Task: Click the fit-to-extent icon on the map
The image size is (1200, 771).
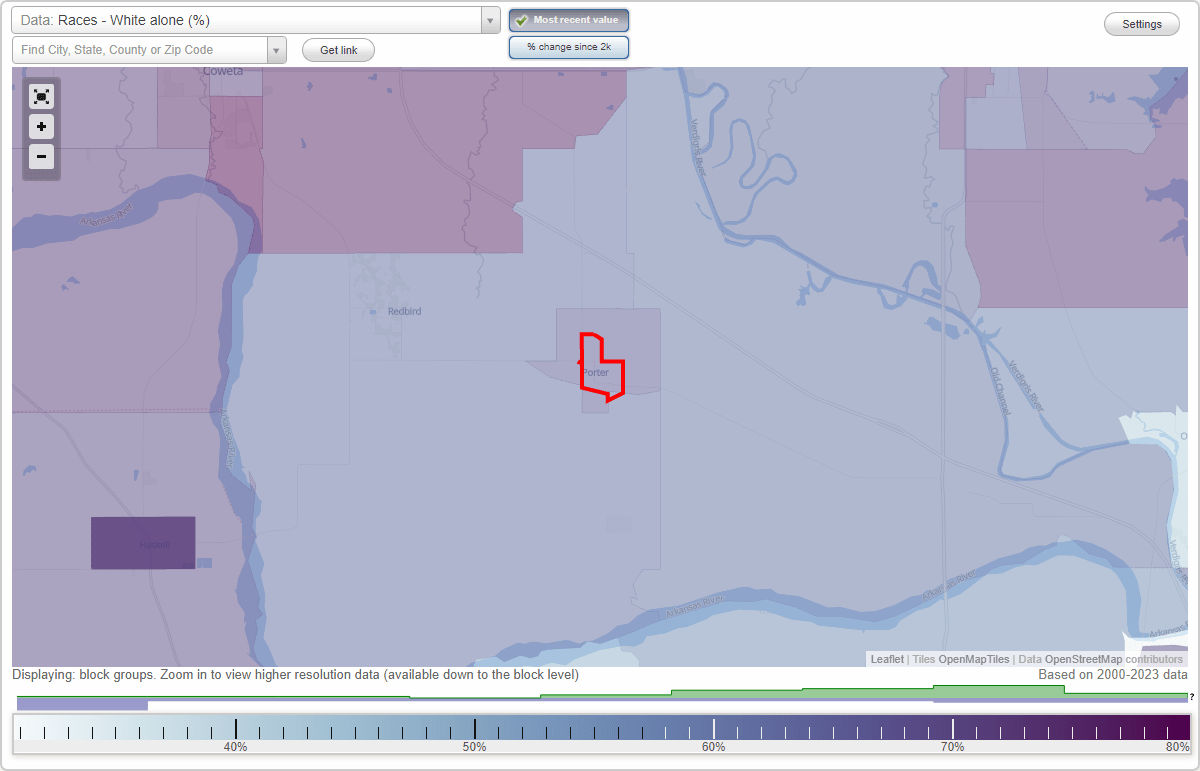Action: 41,96
